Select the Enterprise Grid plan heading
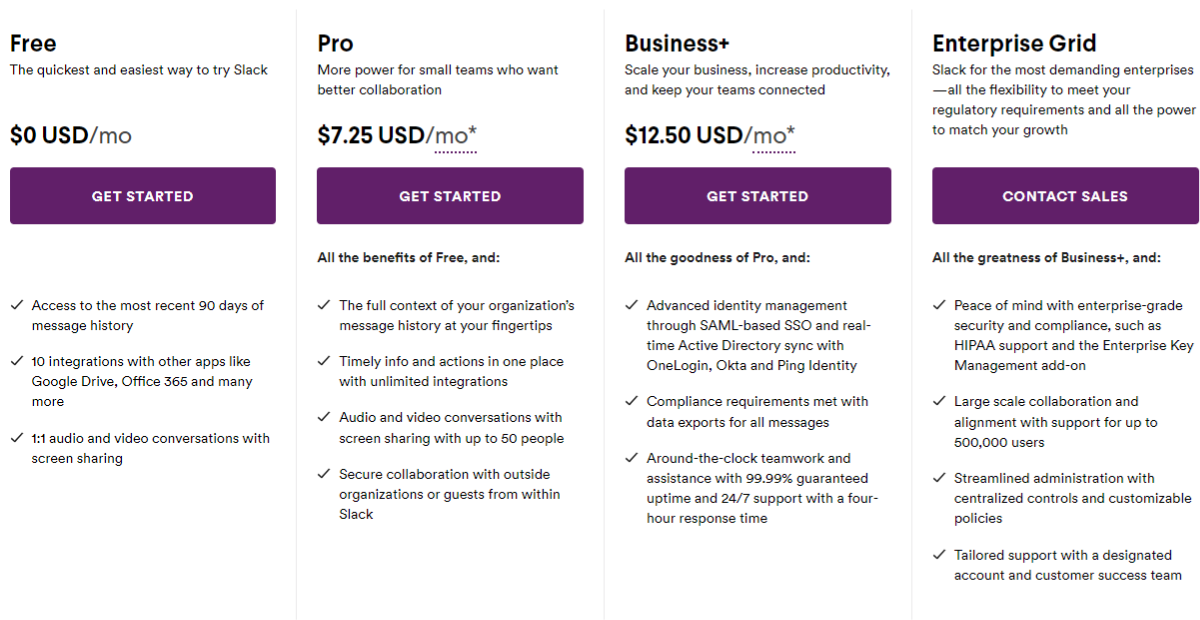1200x620 pixels. 1014,43
